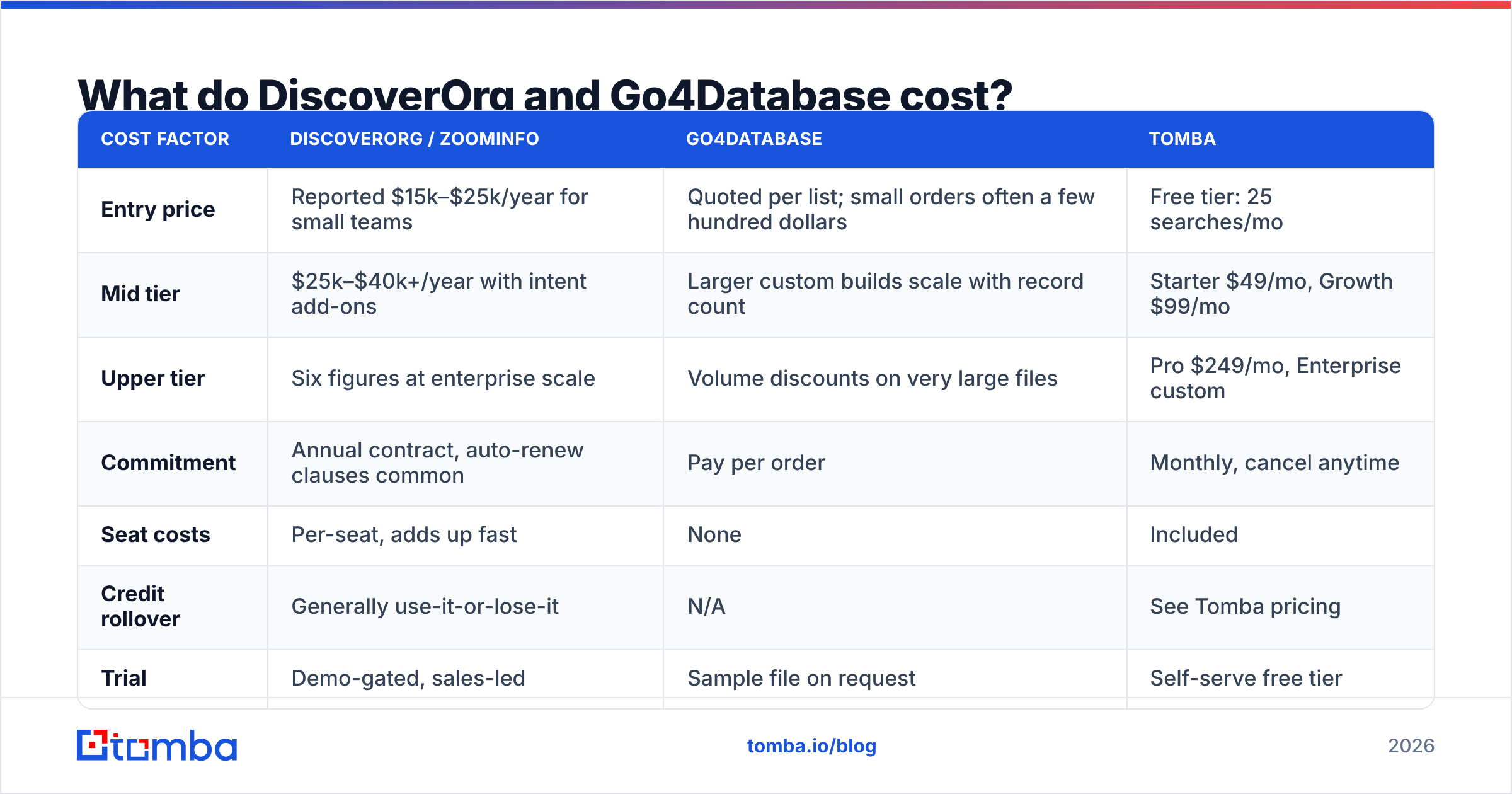Click the 'Entry price' row label
The width and height of the screenshot is (1512, 794).
(158, 209)
